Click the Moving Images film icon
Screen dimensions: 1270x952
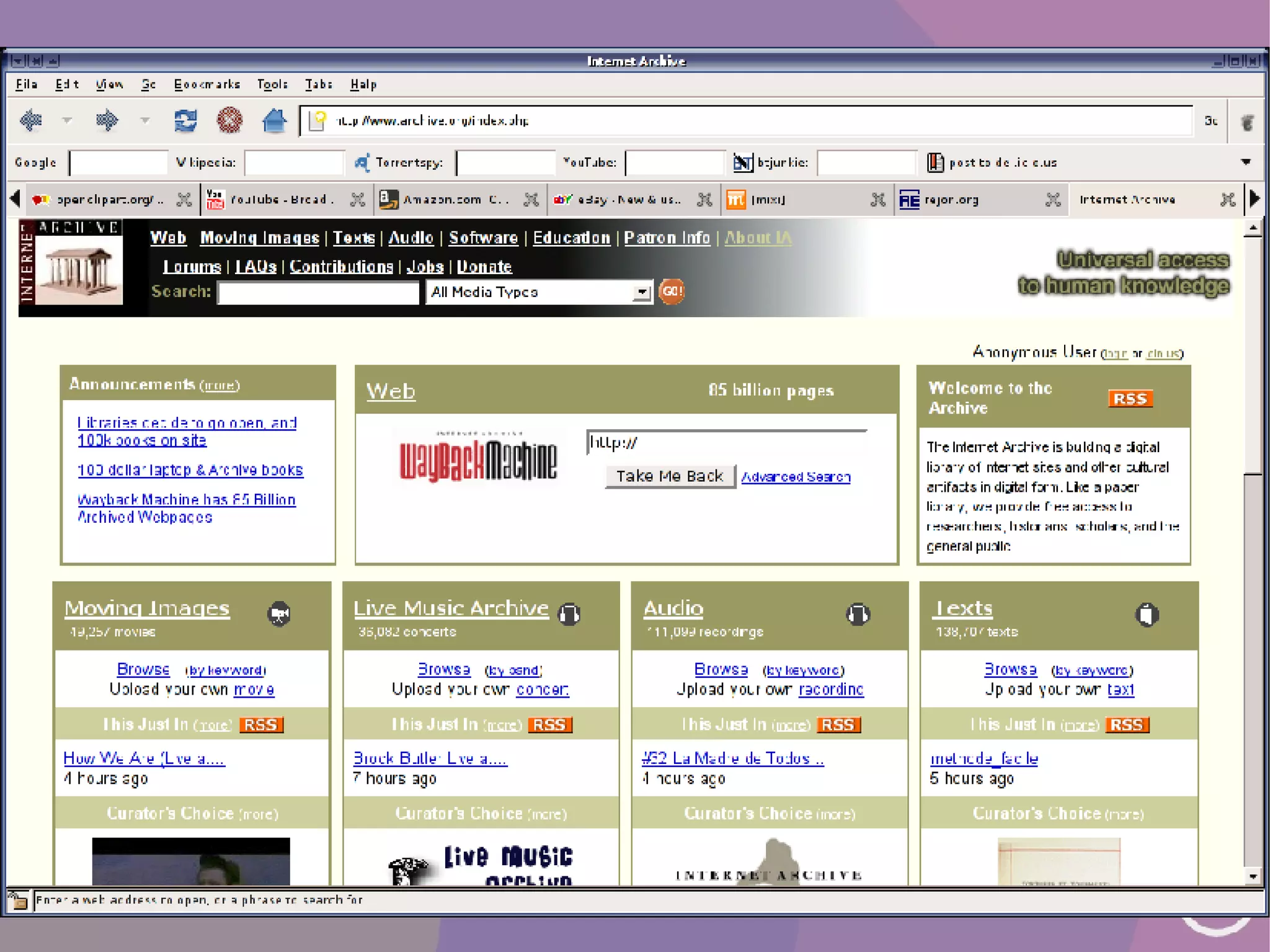(279, 614)
